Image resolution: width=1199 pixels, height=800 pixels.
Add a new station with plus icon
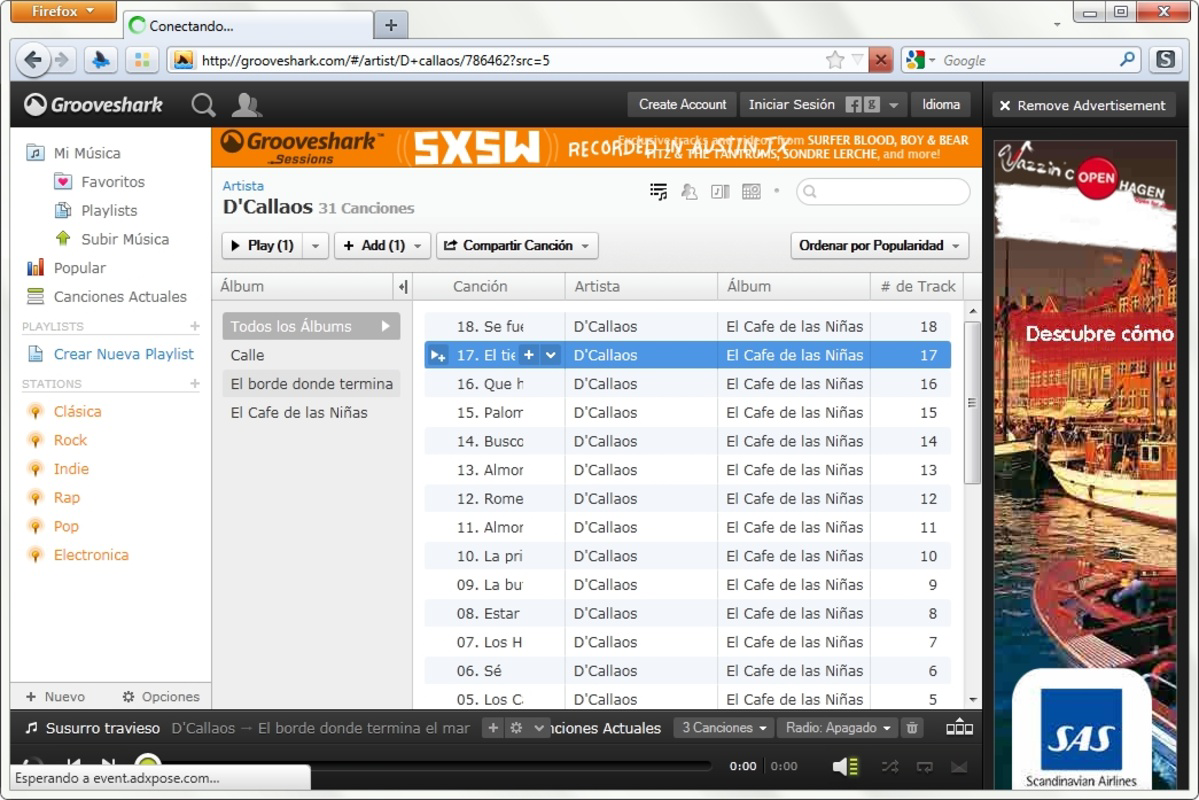195,383
